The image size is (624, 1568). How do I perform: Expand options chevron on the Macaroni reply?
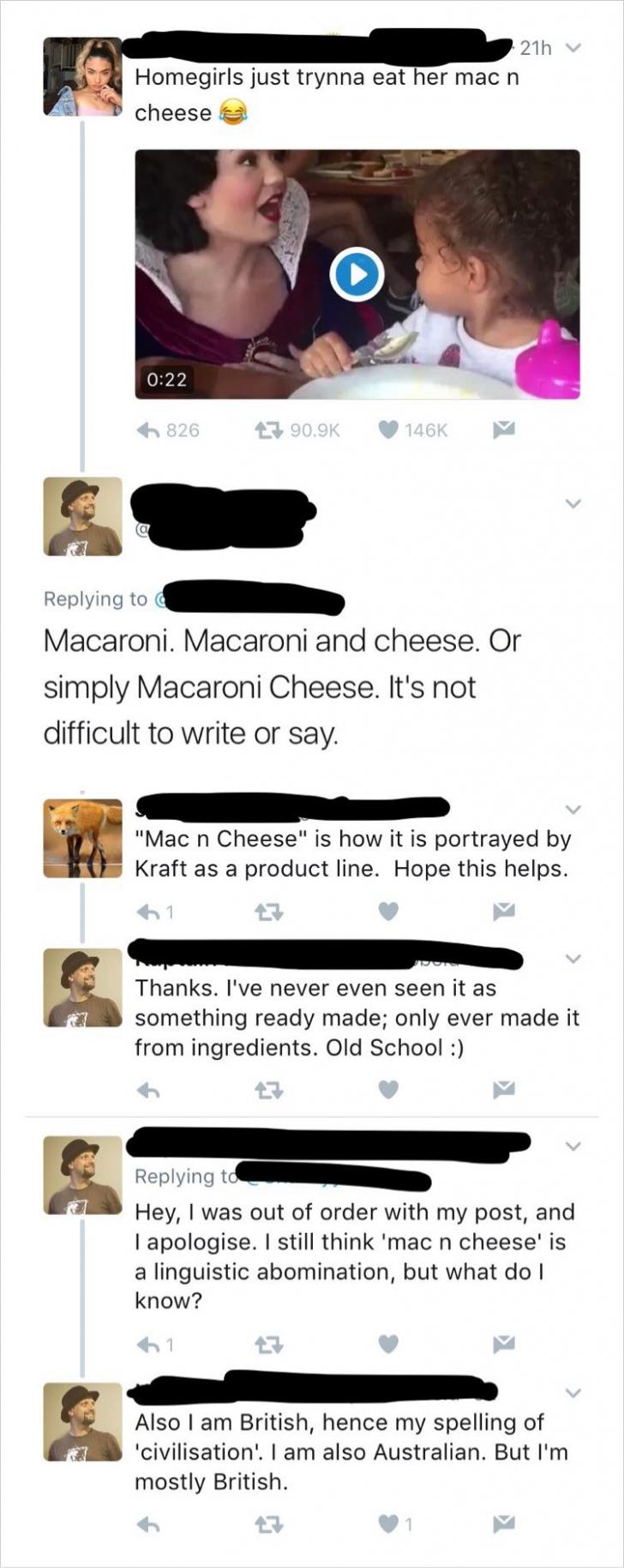tap(573, 505)
